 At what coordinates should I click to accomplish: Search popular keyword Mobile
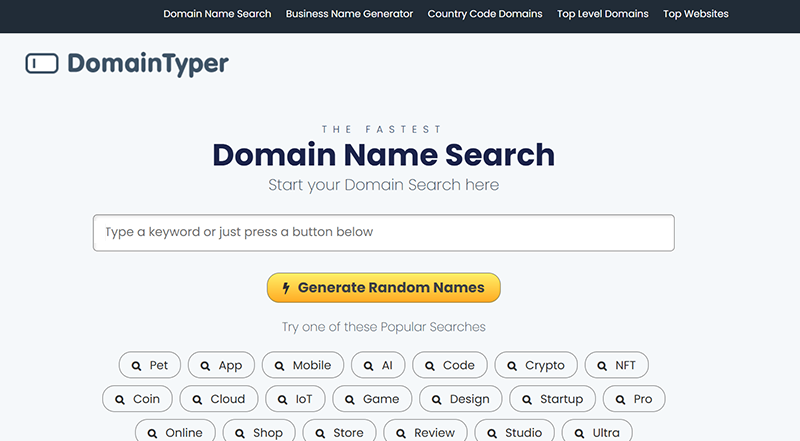tap(303, 365)
